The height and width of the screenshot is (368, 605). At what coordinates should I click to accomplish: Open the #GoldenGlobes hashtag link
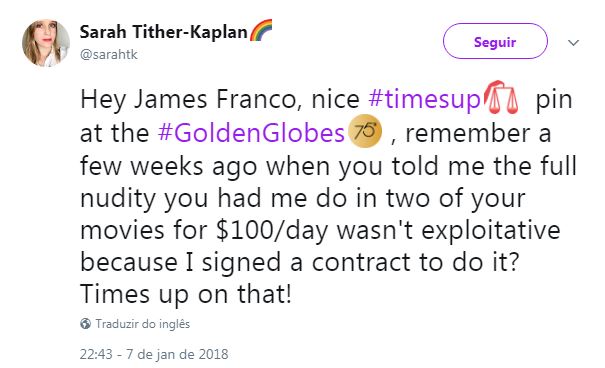click(251, 133)
